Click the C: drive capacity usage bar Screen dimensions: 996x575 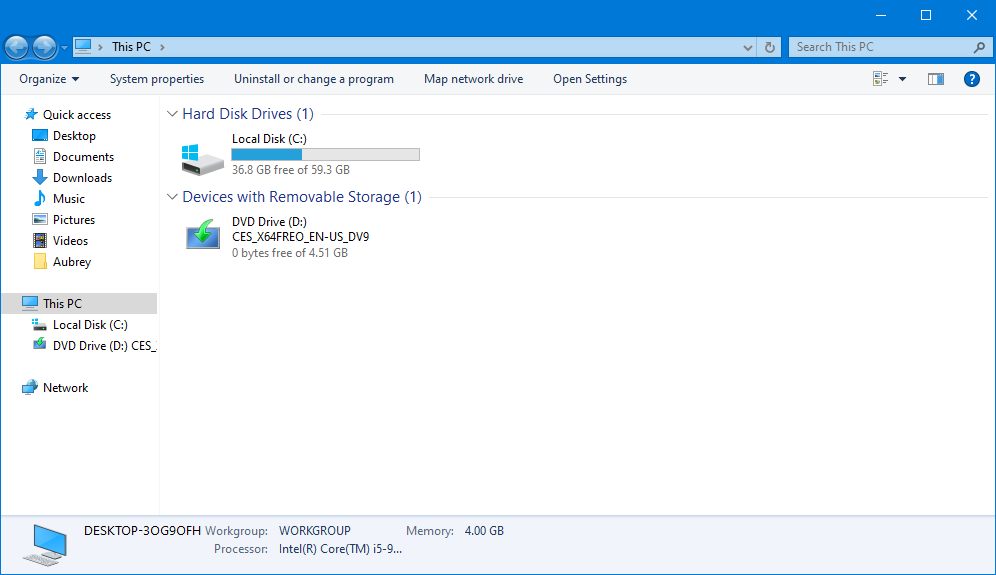[325, 154]
